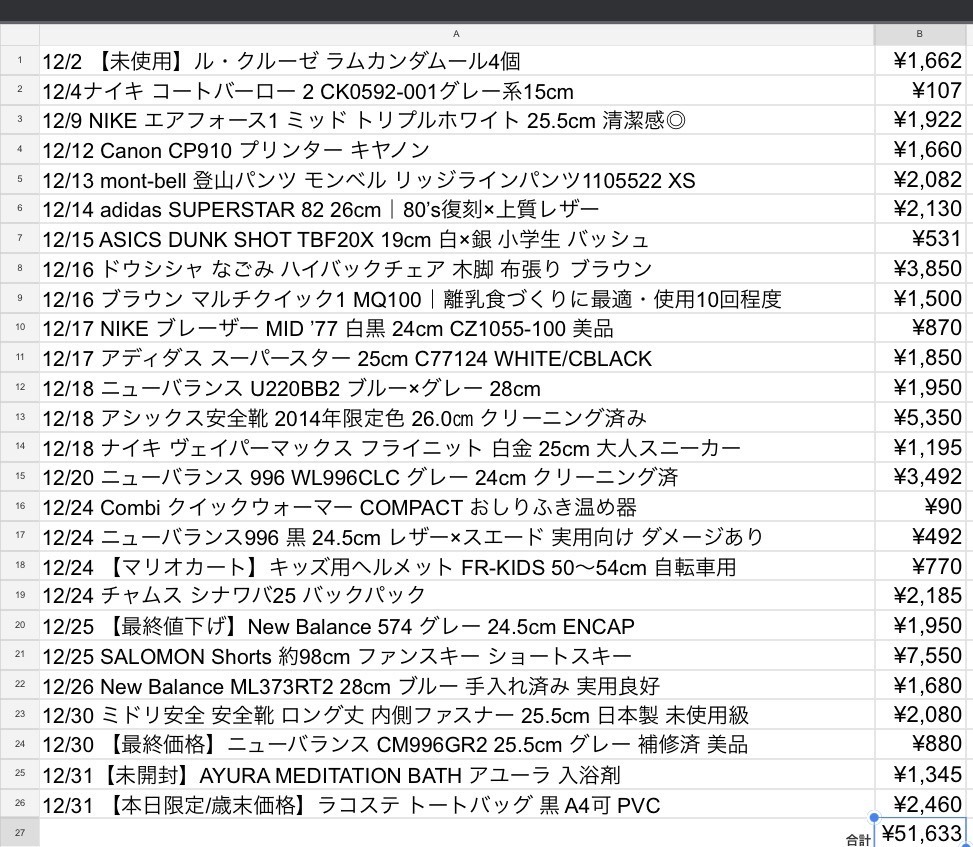Select NIKE ブレーザー MID '77 cell
Screen dimensions: 973x847
(x=457, y=328)
